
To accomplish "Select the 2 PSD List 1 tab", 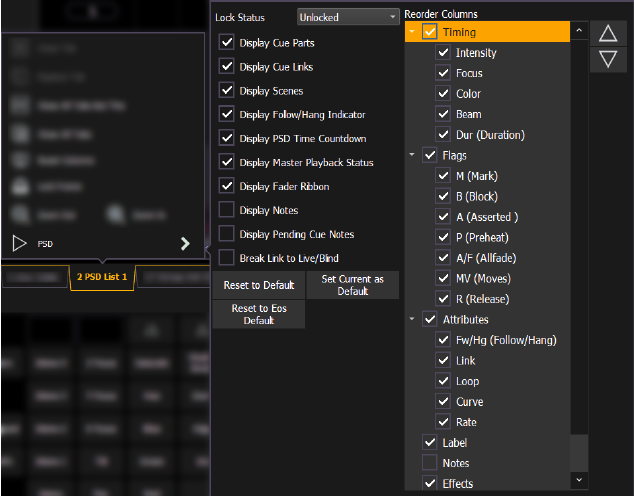I will click(x=101, y=276).
